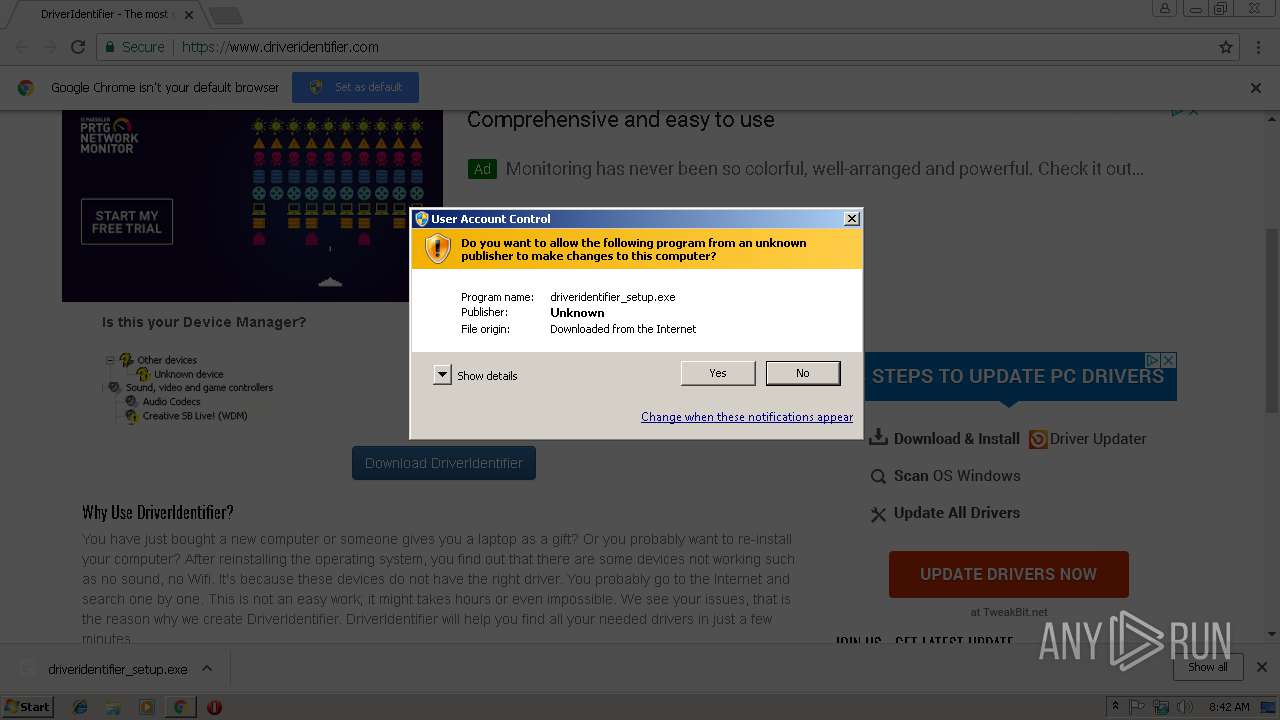Click the Chrome back arrow
The image size is (1280, 720).
pyautogui.click(x=22, y=47)
